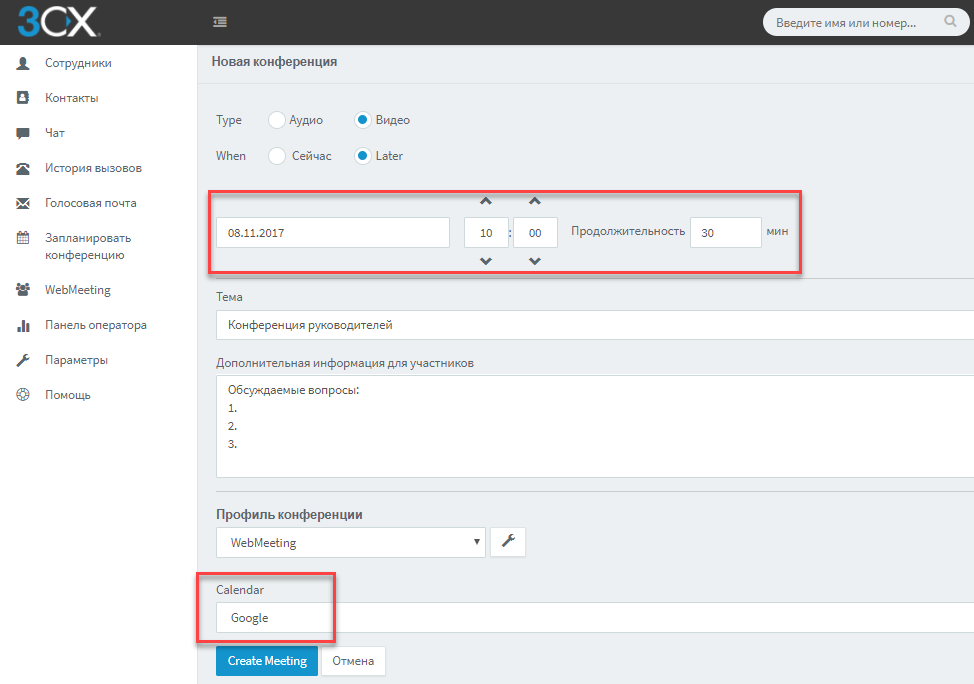Open the Google calendar dropdown

(x=595, y=618)
